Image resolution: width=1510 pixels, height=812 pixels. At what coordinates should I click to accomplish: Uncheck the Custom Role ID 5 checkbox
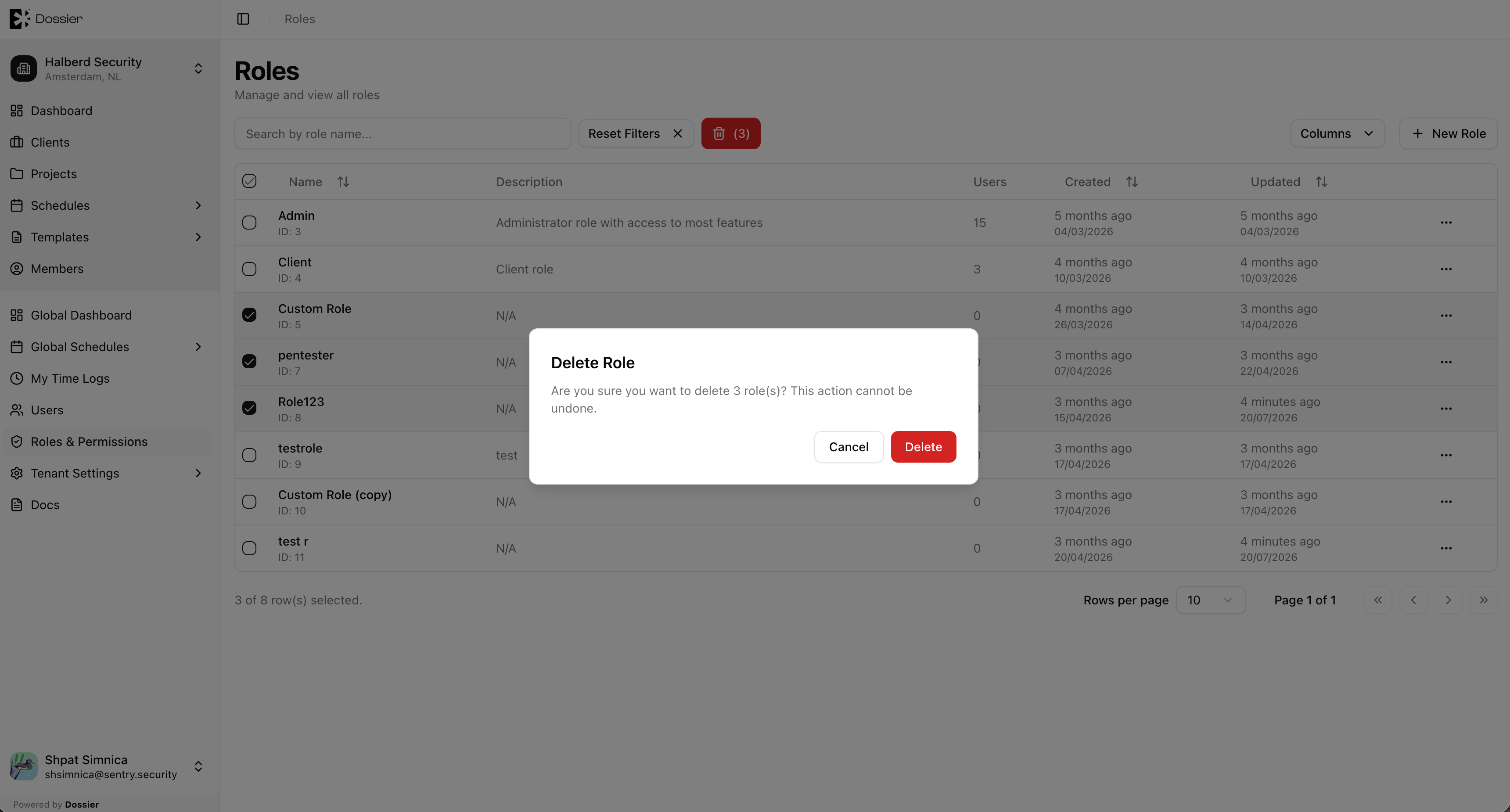coord(249,316)
